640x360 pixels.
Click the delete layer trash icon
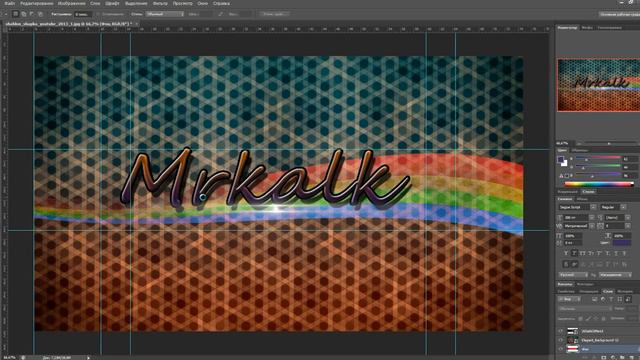pyautogui.click(x=638, y=358)
